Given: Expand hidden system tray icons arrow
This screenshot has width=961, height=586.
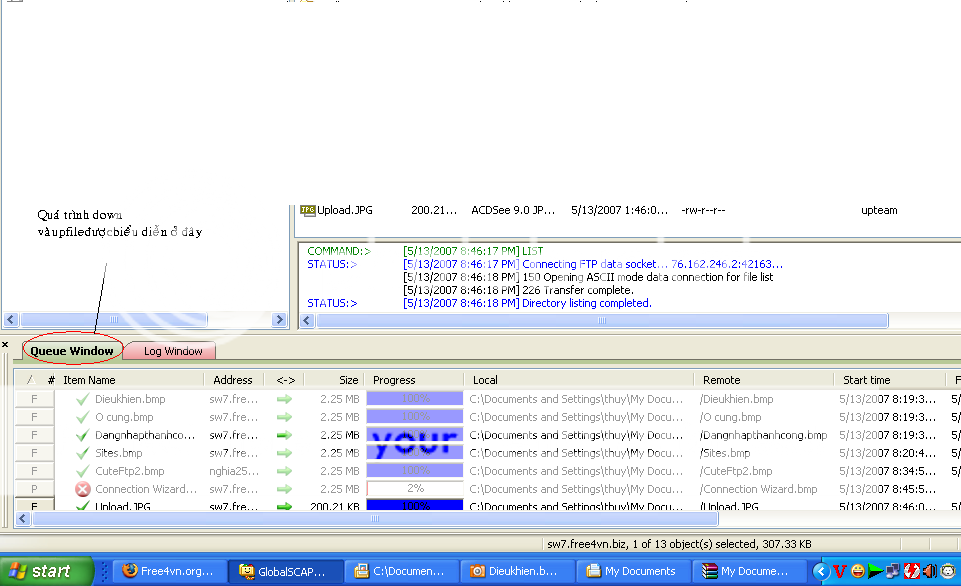Looking at the screenshot, I should (x=820, y=571).
